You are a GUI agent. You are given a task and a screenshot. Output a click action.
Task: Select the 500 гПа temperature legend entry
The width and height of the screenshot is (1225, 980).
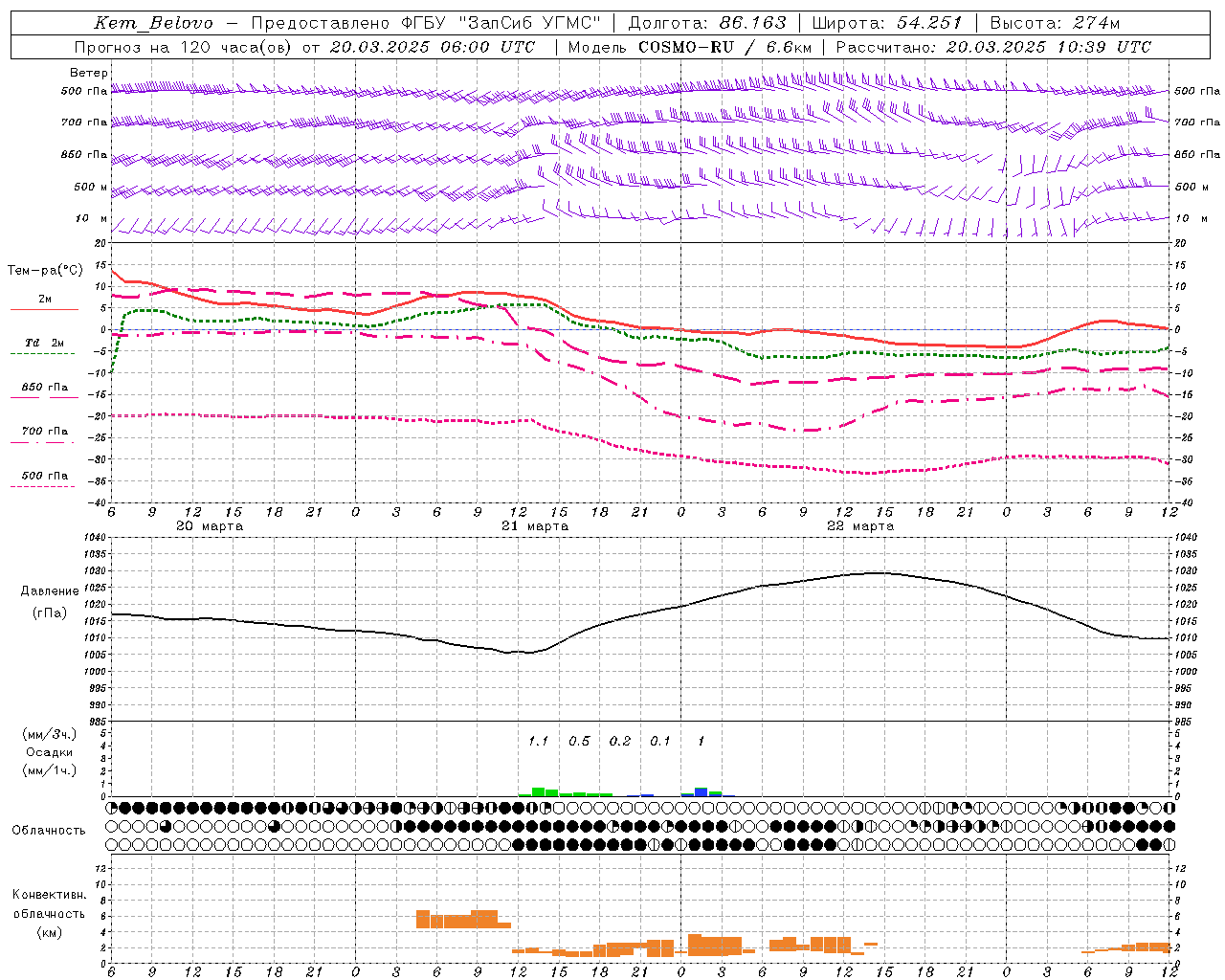pos(44,475)
